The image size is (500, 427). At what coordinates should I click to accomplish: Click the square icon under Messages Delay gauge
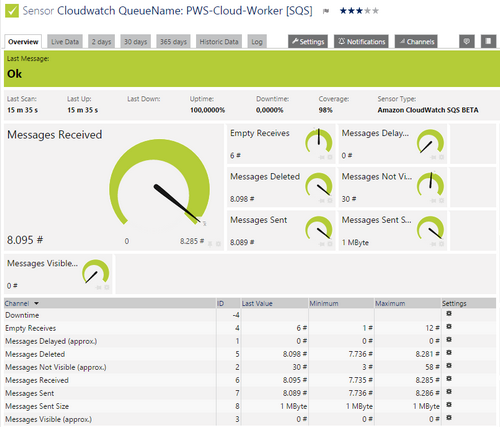(x=441, y=157)
